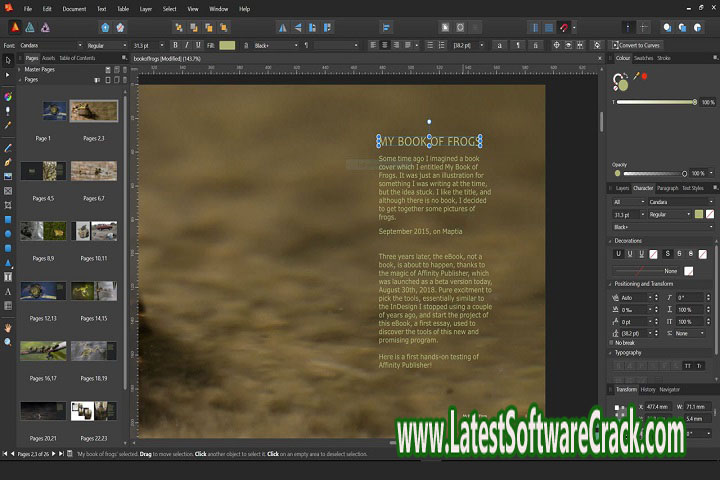Screen dimensions: 720x480
Task: Switch to the Paragraph tab
Action: [x=667, y=188]
